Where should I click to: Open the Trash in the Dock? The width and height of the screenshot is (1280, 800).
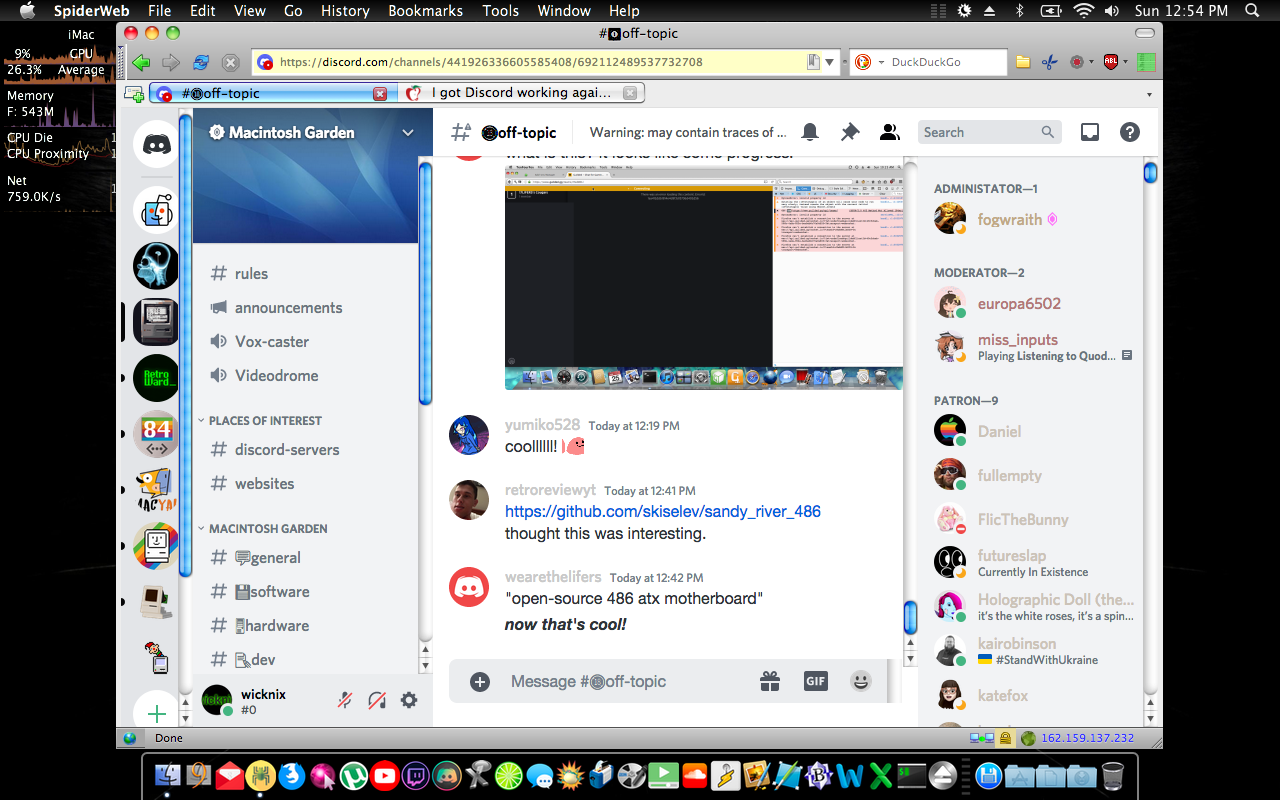click(x=1112, y=775)
